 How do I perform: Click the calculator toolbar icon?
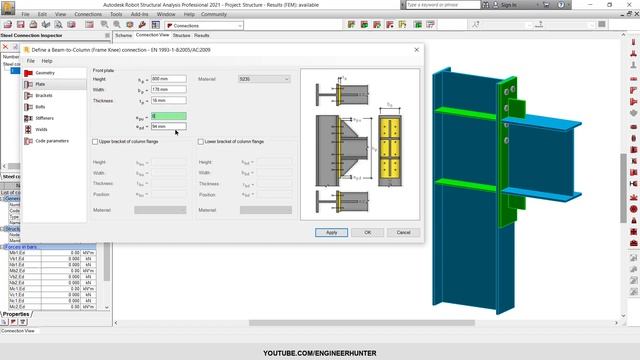[89, 25]
